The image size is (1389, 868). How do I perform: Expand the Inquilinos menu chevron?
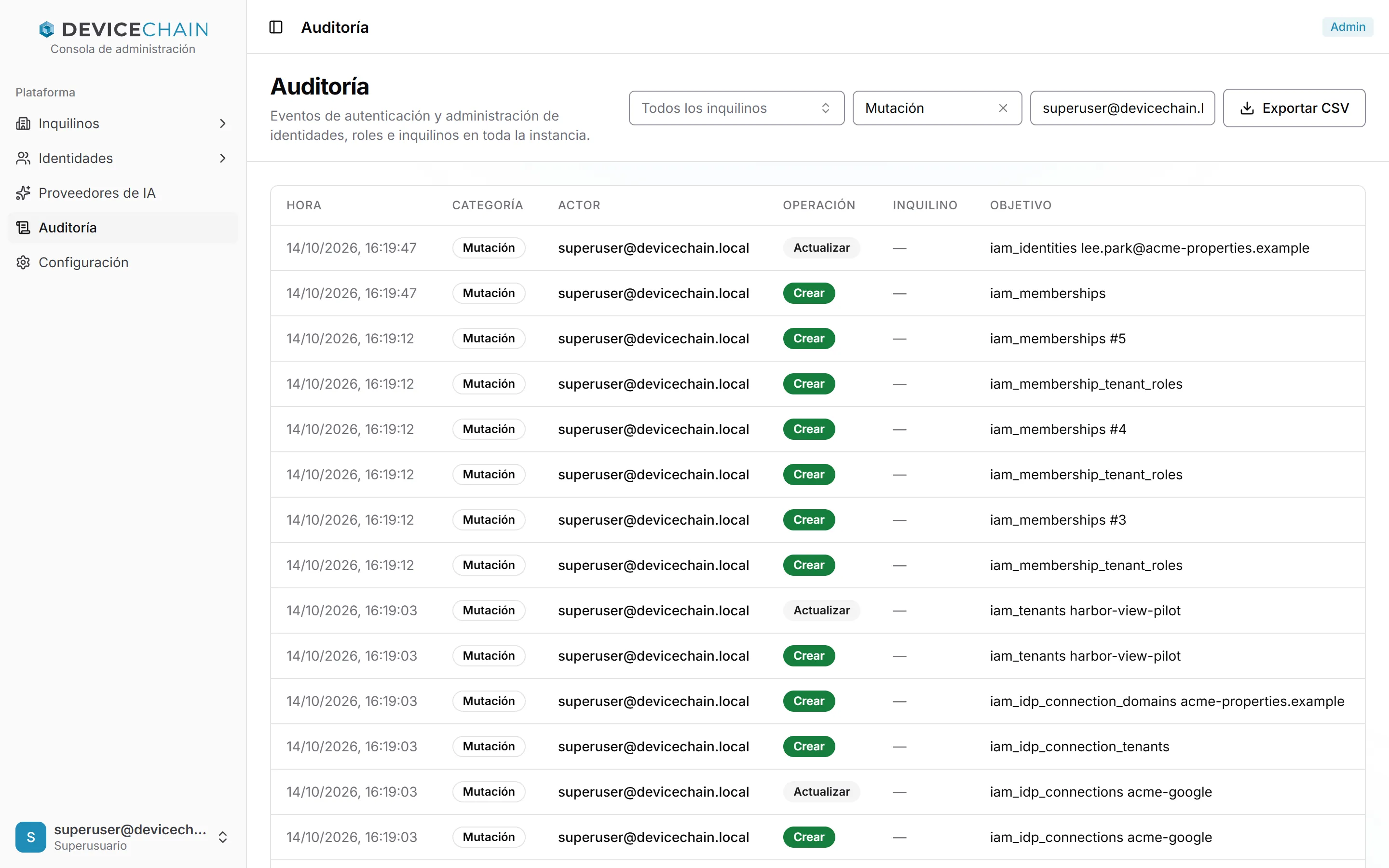pyautogui.click(x=223, y=123)
